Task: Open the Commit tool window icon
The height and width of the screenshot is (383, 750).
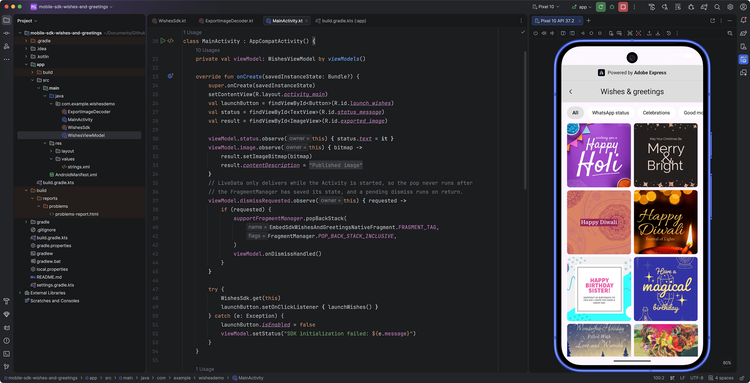Action: click(x=6, y=33)
